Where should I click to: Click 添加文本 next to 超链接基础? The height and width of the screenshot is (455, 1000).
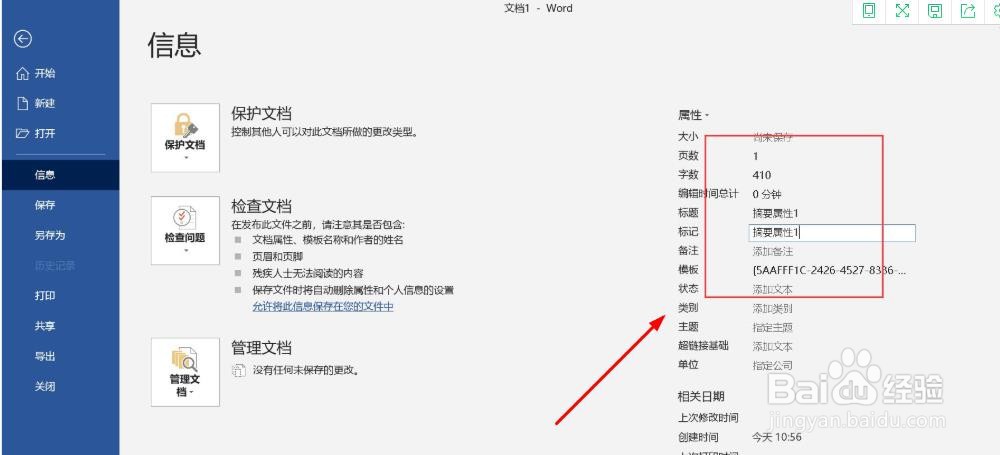coord(773,347)
